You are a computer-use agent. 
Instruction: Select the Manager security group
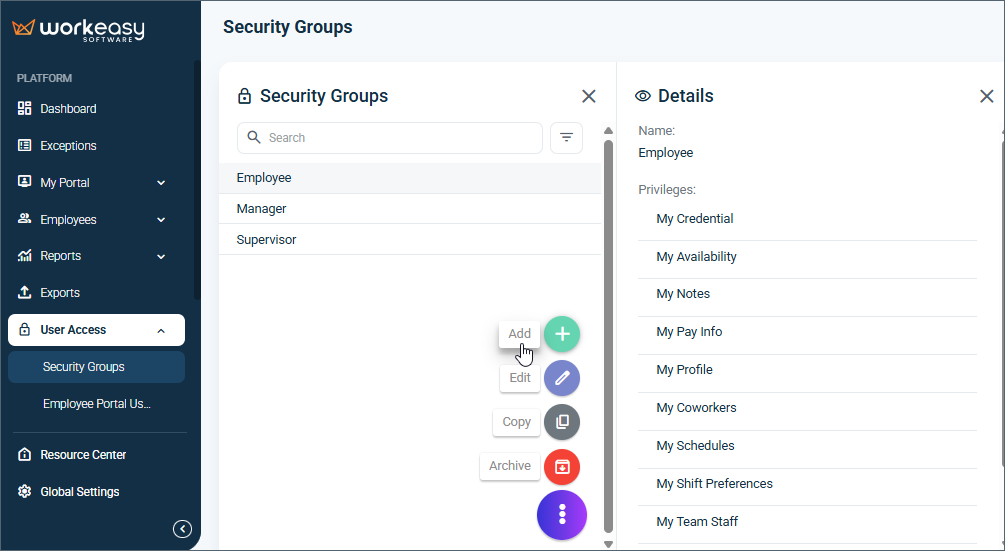point(410,209)
